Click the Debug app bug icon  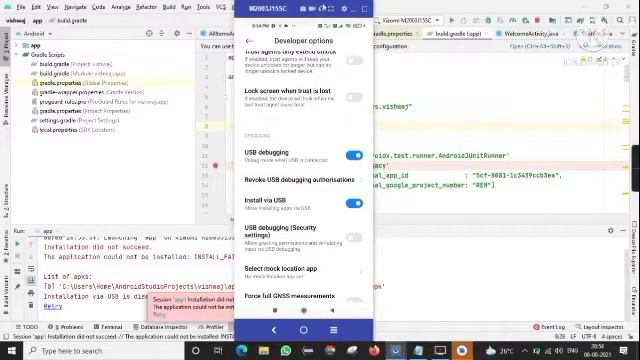click(488, 20)
